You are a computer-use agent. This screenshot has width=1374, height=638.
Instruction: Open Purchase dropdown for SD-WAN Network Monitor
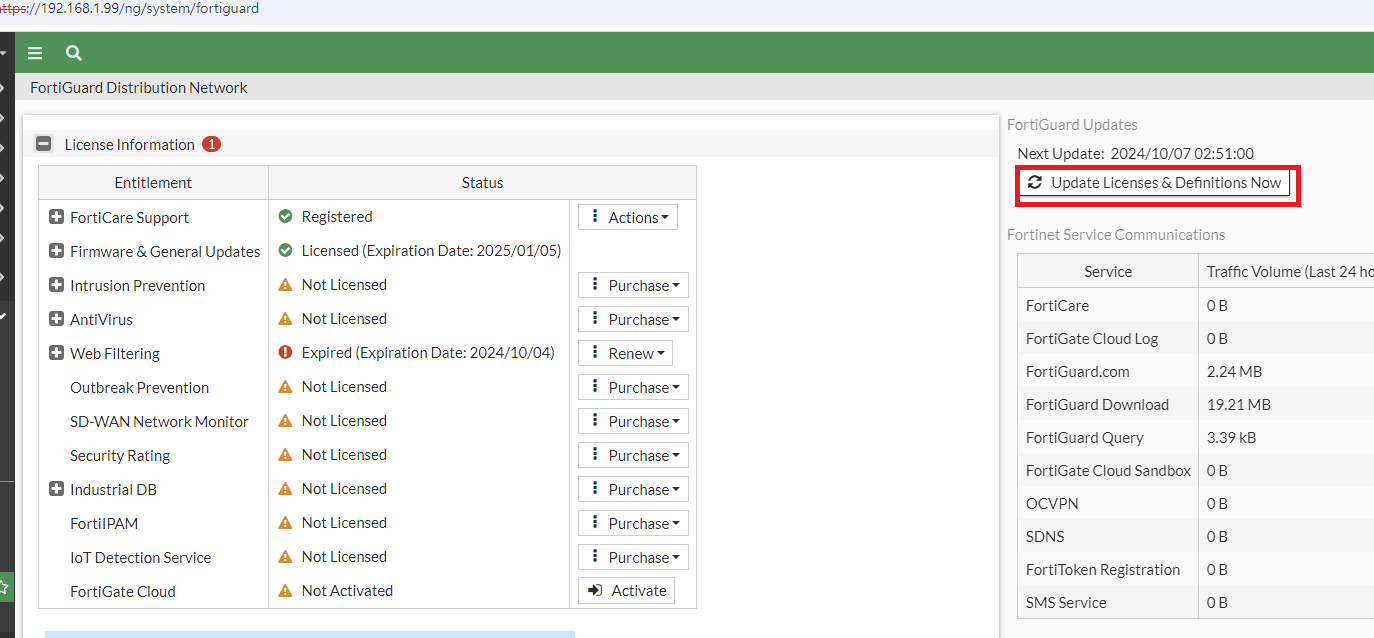pyautogui.click(x=633, y=421)
